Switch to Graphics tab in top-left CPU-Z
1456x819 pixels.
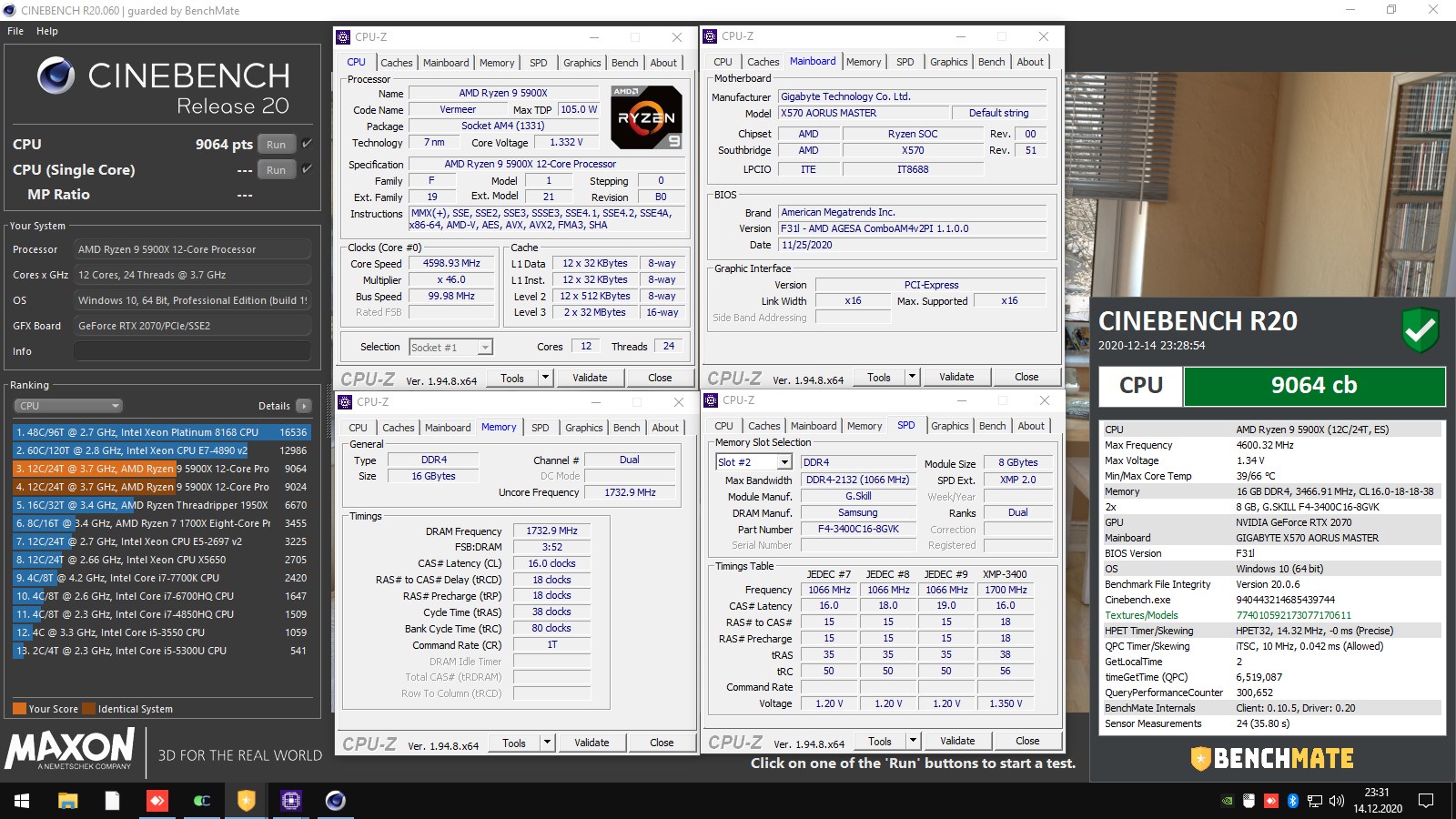(582, 63)
